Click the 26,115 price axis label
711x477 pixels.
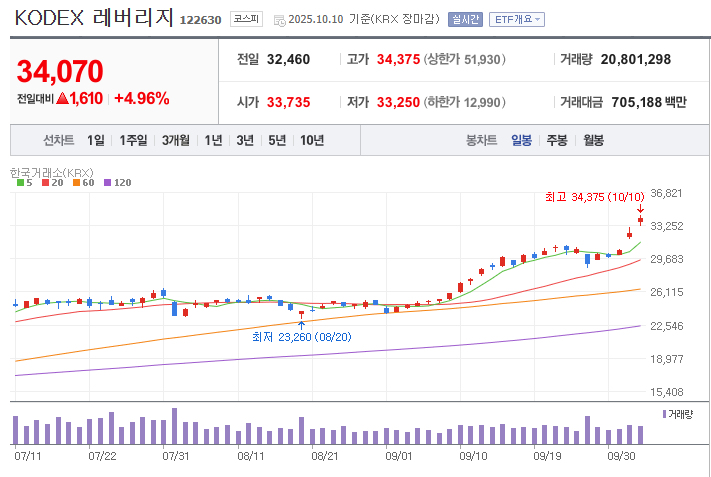click(666, 292)
